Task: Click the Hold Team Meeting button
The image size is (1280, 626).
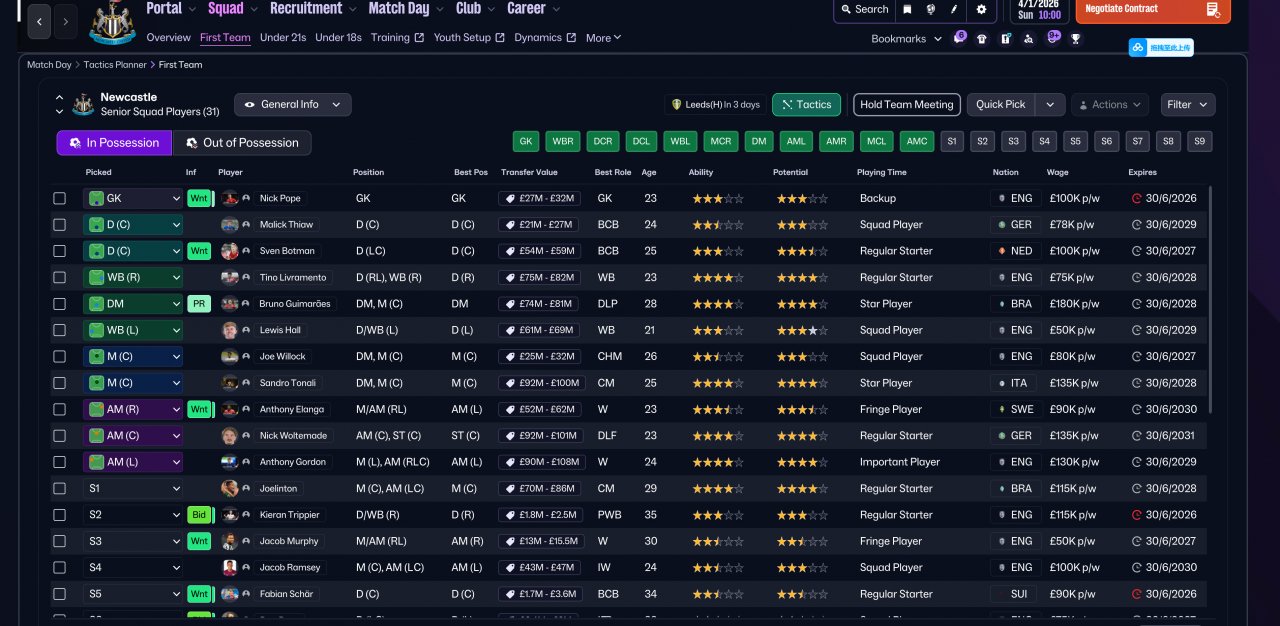Action: click(906, 104)
